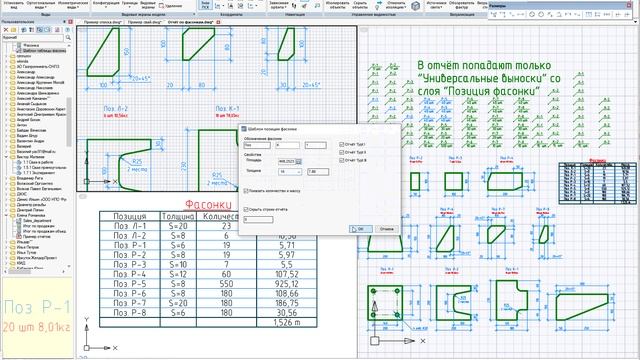Click the left panel vertical scrollbar
Screen dimensions: 640x360
click(69, 122)
